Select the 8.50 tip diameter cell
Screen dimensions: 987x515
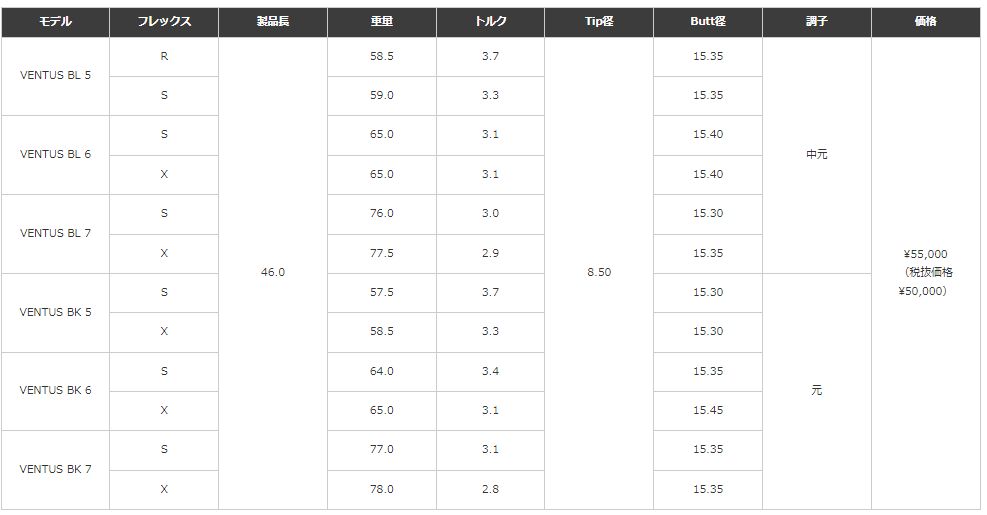pos(599,272)
